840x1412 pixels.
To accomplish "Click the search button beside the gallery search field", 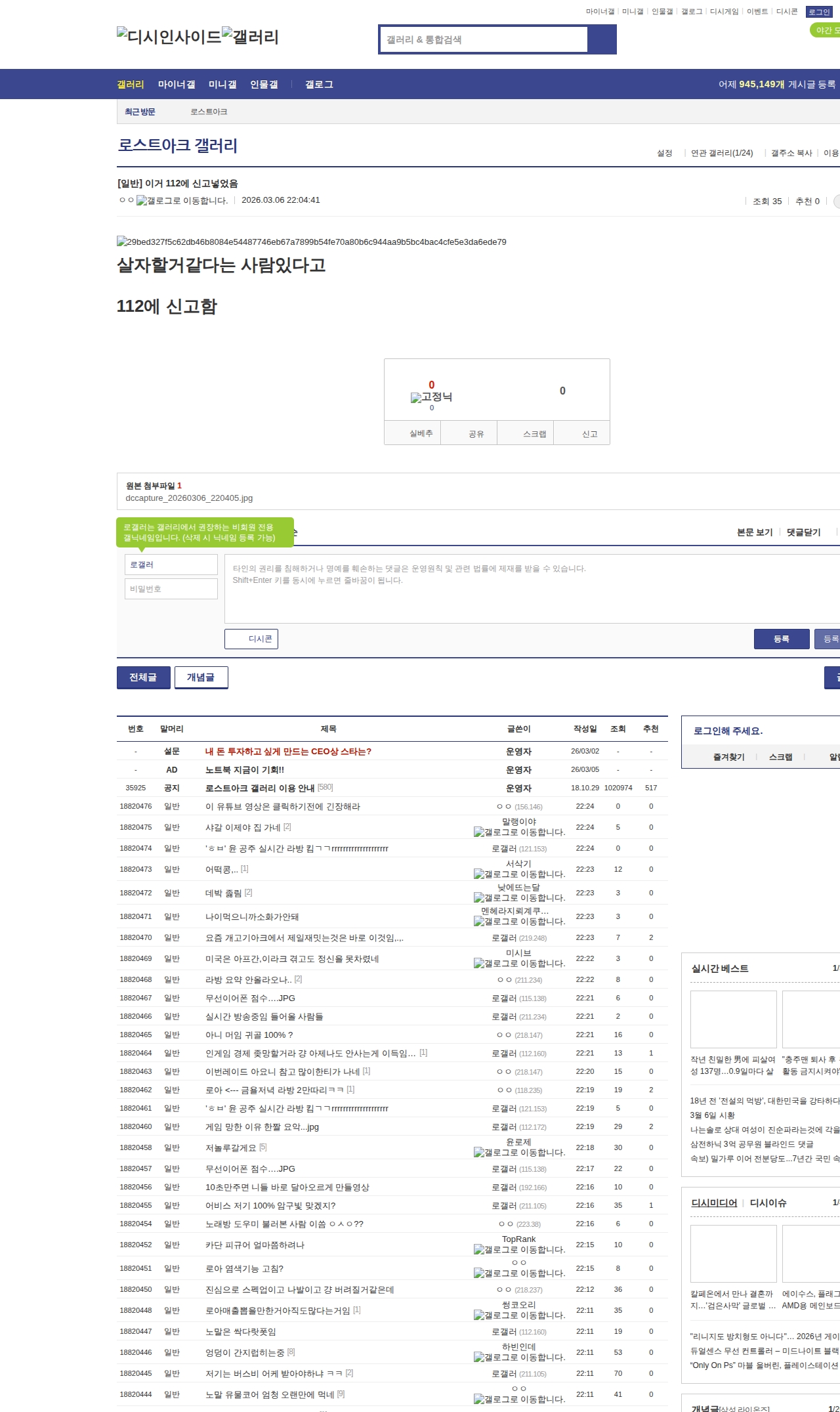I will click(x=602, y=39).
